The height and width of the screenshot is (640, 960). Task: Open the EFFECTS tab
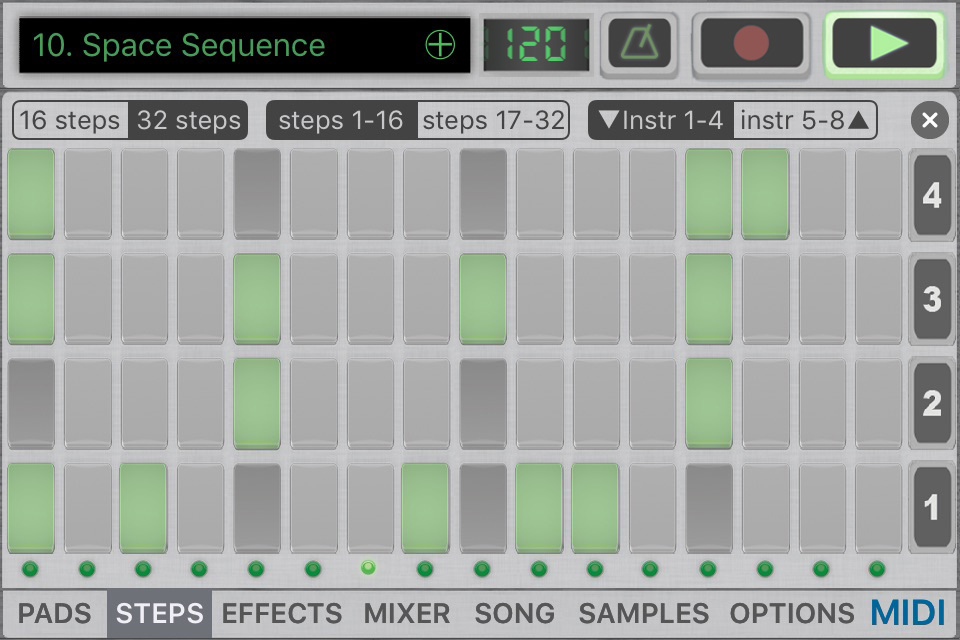coord(282,614)
